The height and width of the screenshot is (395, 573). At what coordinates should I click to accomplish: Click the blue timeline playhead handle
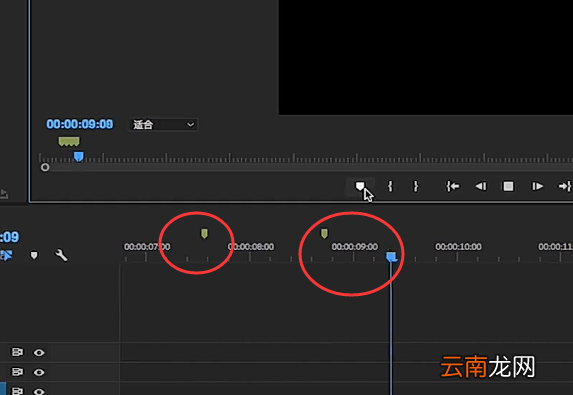[391, 257]
